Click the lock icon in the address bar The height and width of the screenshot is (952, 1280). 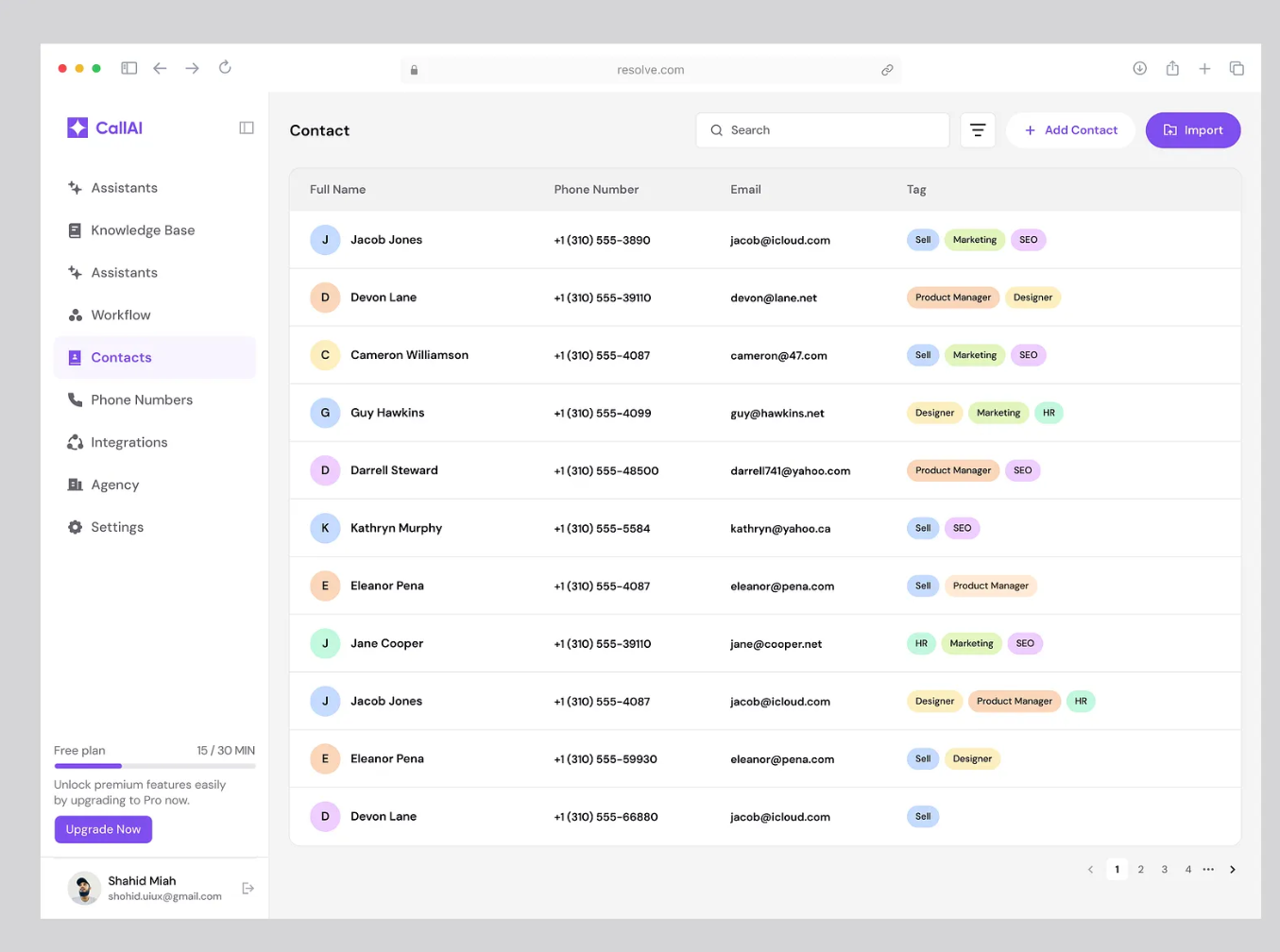tap(414, 70)
